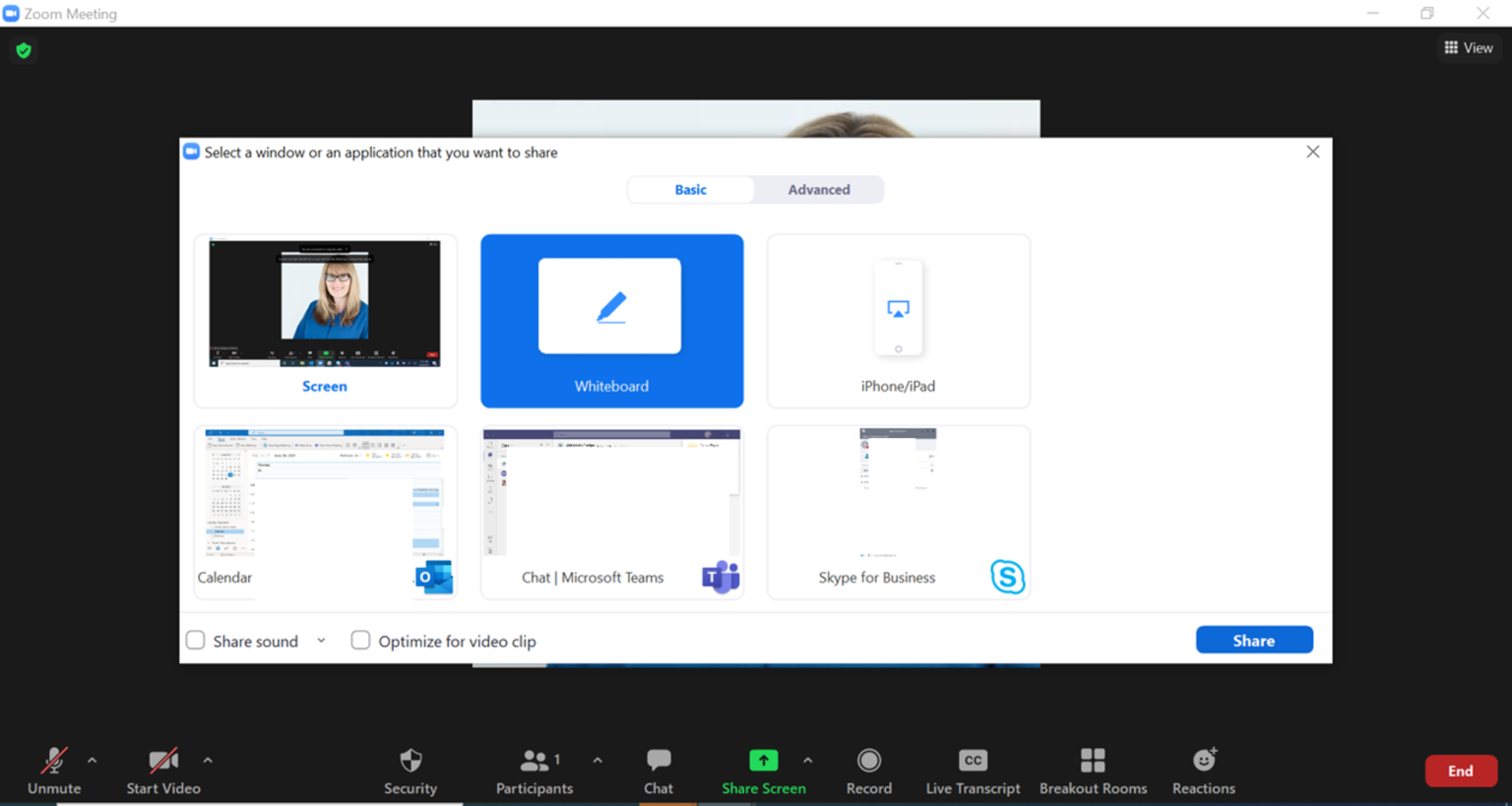1512x806 pixels.
Task: Open the Start Video options chevron
Action: click(208, 760)
